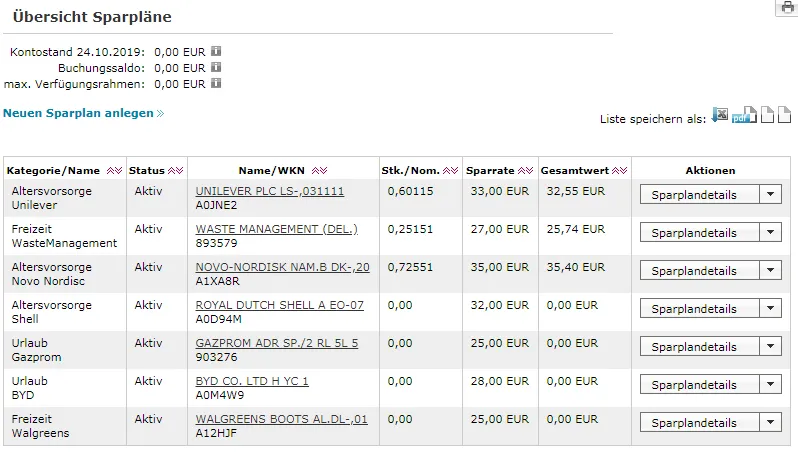The width and height of the screenshot is (798, 453).
Task: Click Sparplandetails button for Gazprom
Action: tap(699, 347)
